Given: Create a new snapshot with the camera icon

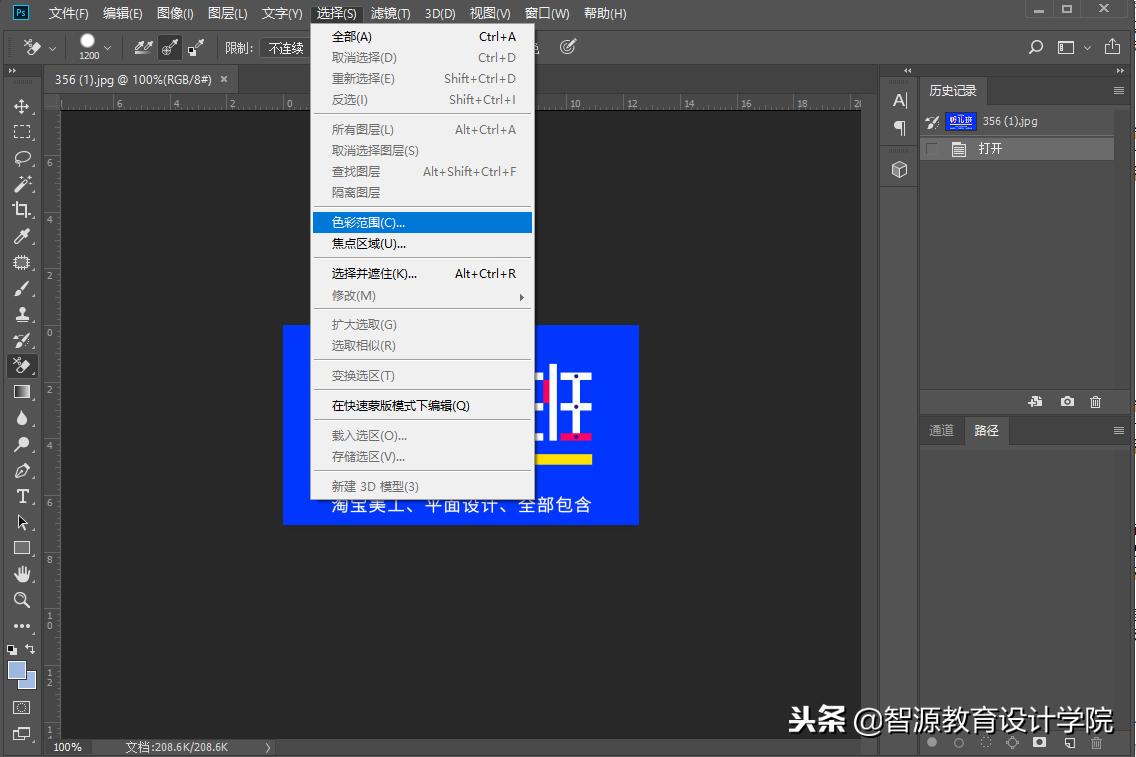Looking at the screenshot, I should (x=1067, y=401).
